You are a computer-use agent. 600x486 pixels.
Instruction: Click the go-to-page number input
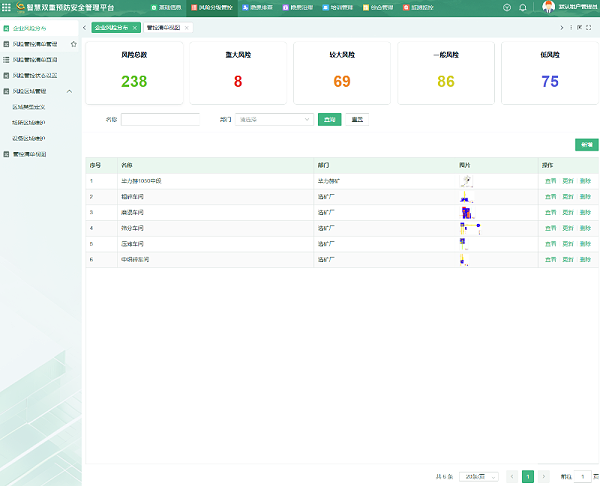[x=582, y=476]
